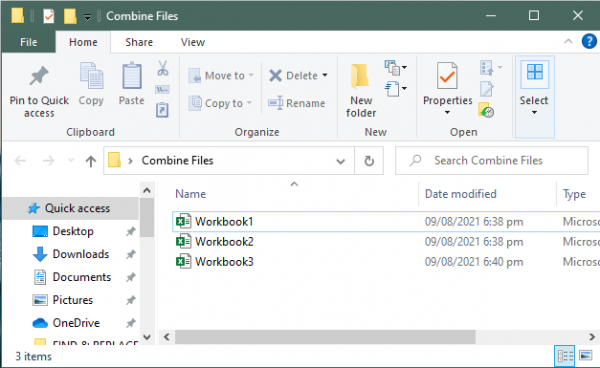Create a New folder

click(361, 90)
